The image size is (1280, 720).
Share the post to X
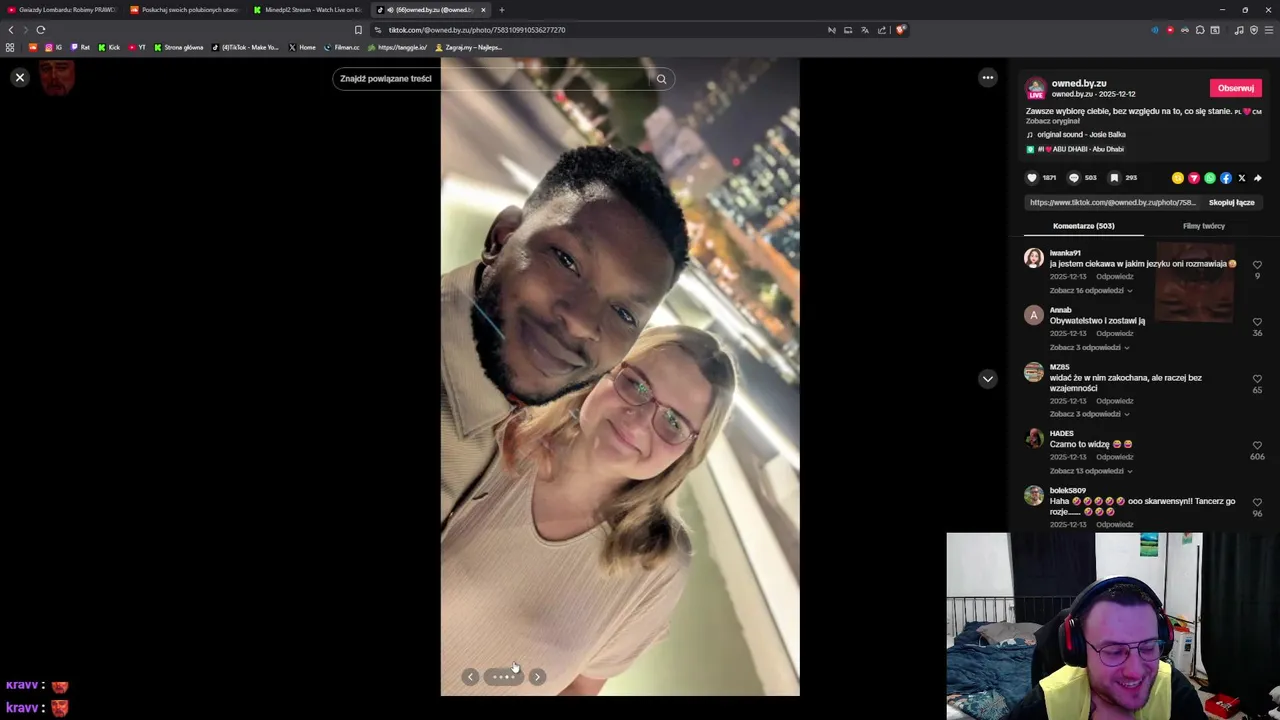point(1242,178)
